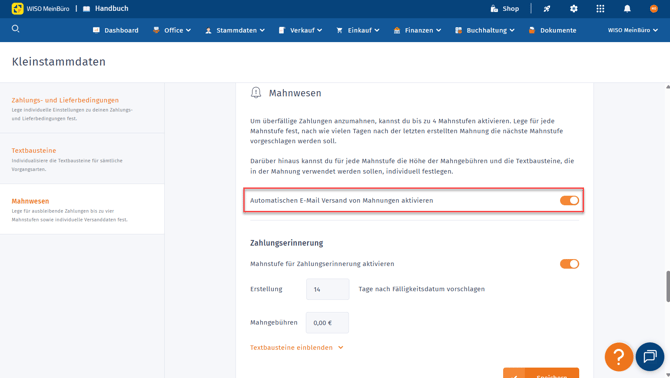Screen dimensions: 670x378
Task: Click the Dokumente file icon
Action: pos(532,30)
